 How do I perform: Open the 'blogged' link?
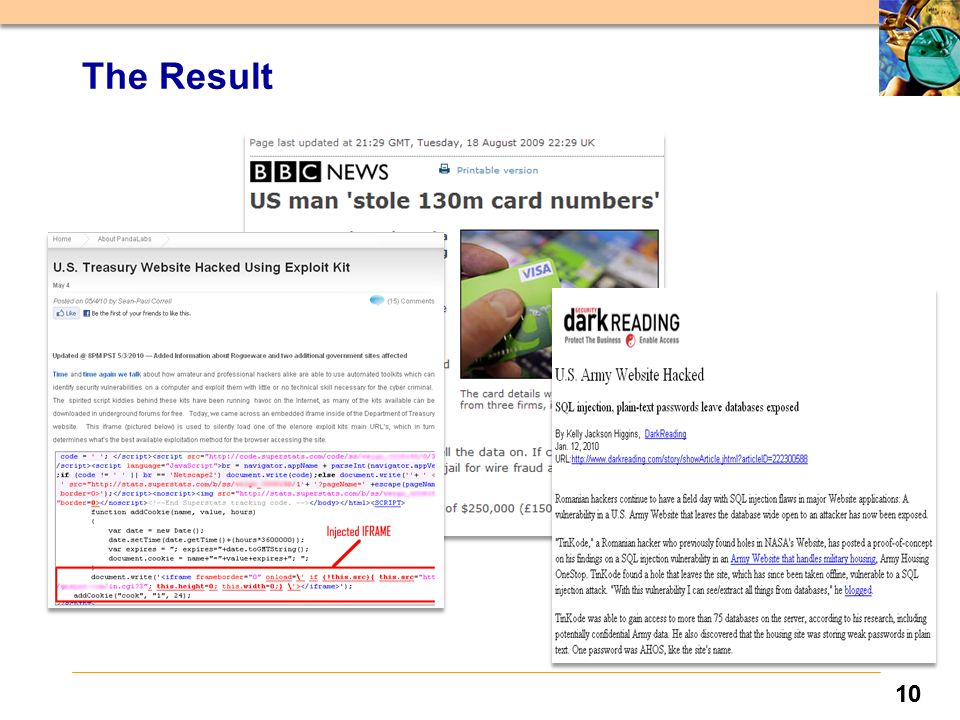pyautogui.click(x=858, y=590)
